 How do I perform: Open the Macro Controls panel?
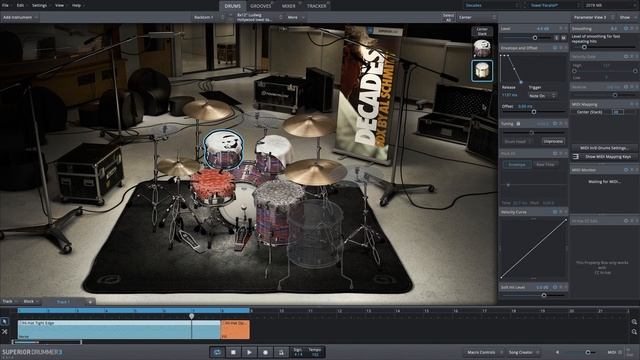tap(483, 352)
